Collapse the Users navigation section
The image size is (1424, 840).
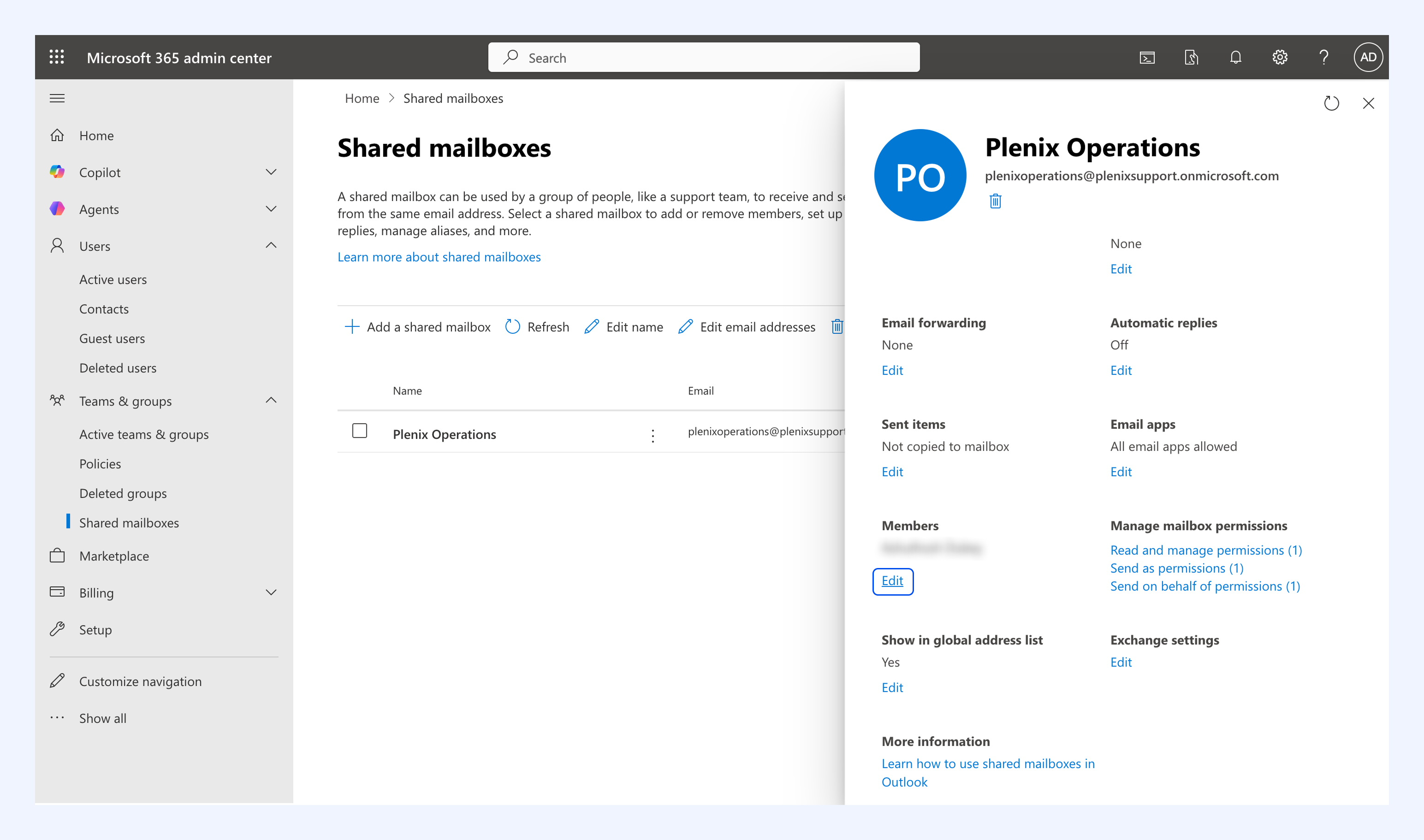[x=271, y=245]
